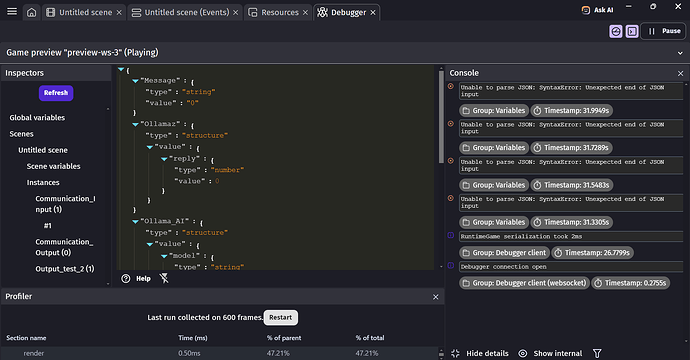Select instance #1
Image resolution: width=690 pixels, height=360 pixels.
[48, 225]
